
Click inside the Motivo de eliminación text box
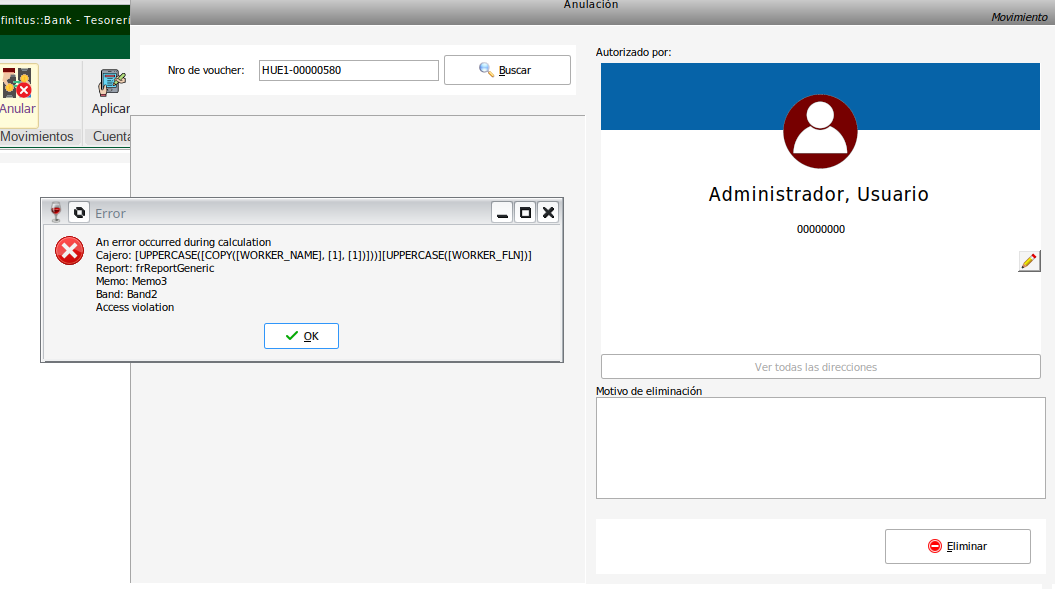[x=820, y=447]
